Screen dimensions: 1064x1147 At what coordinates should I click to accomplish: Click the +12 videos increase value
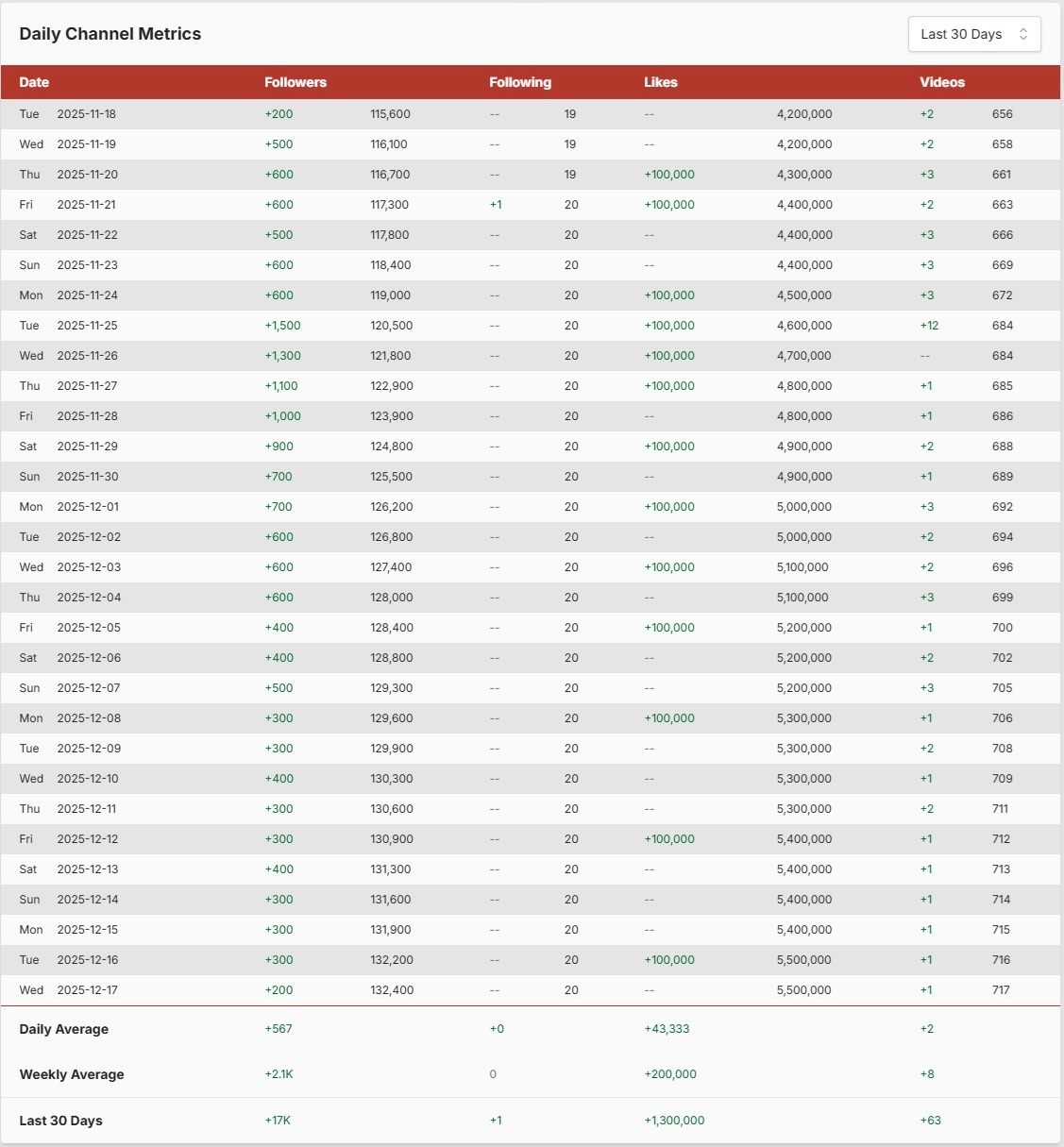[x=929, y=326]
